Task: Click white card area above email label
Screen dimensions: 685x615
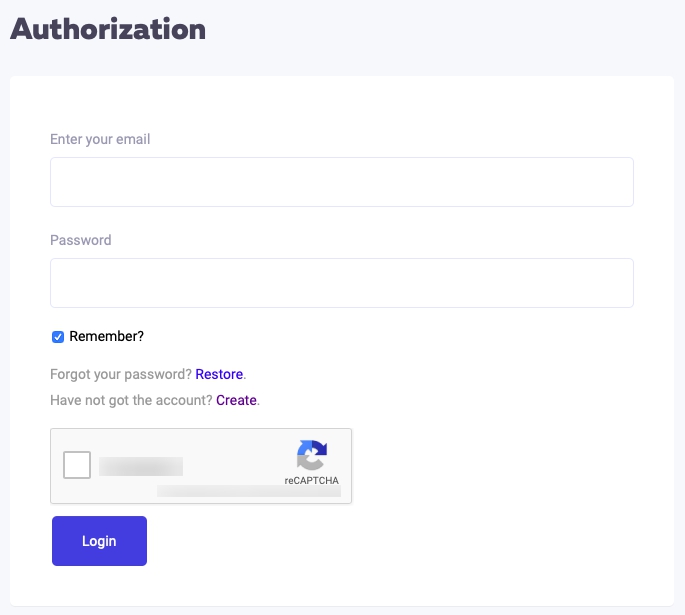Action: pos(342,105)
